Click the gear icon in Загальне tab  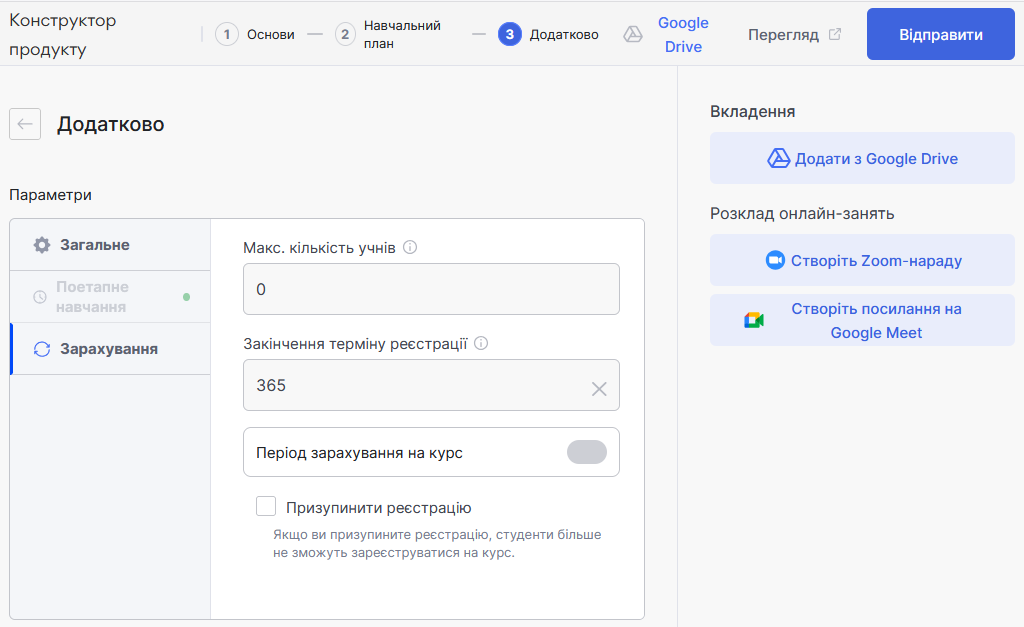(41, 245)
